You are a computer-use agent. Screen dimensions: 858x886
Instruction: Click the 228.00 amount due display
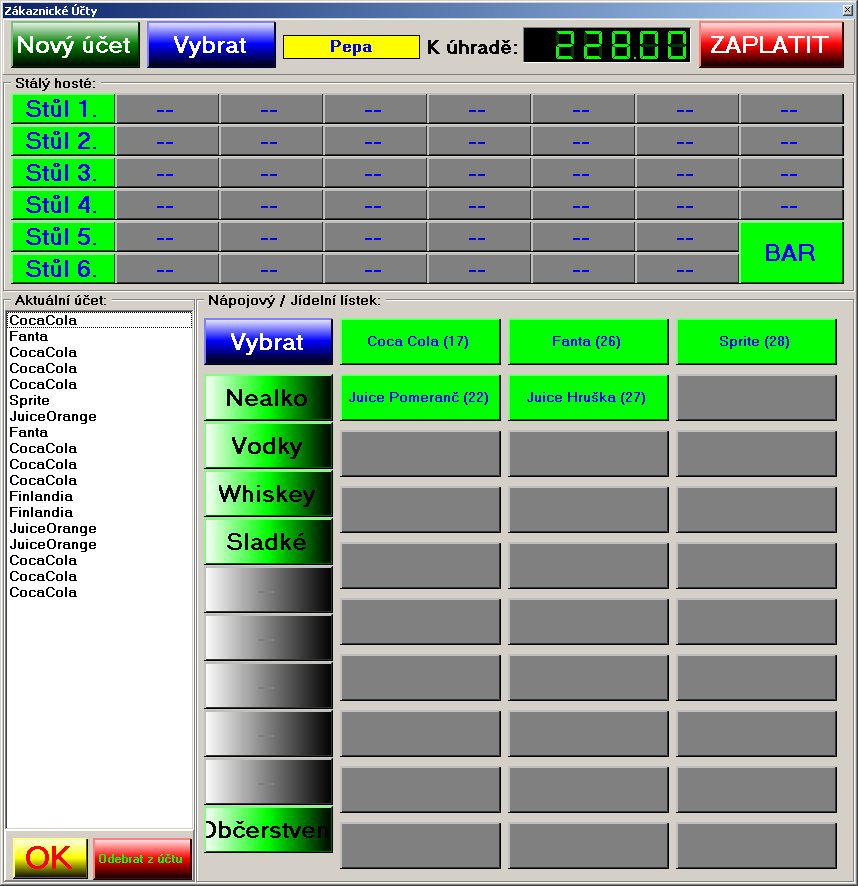pos(606,45)
